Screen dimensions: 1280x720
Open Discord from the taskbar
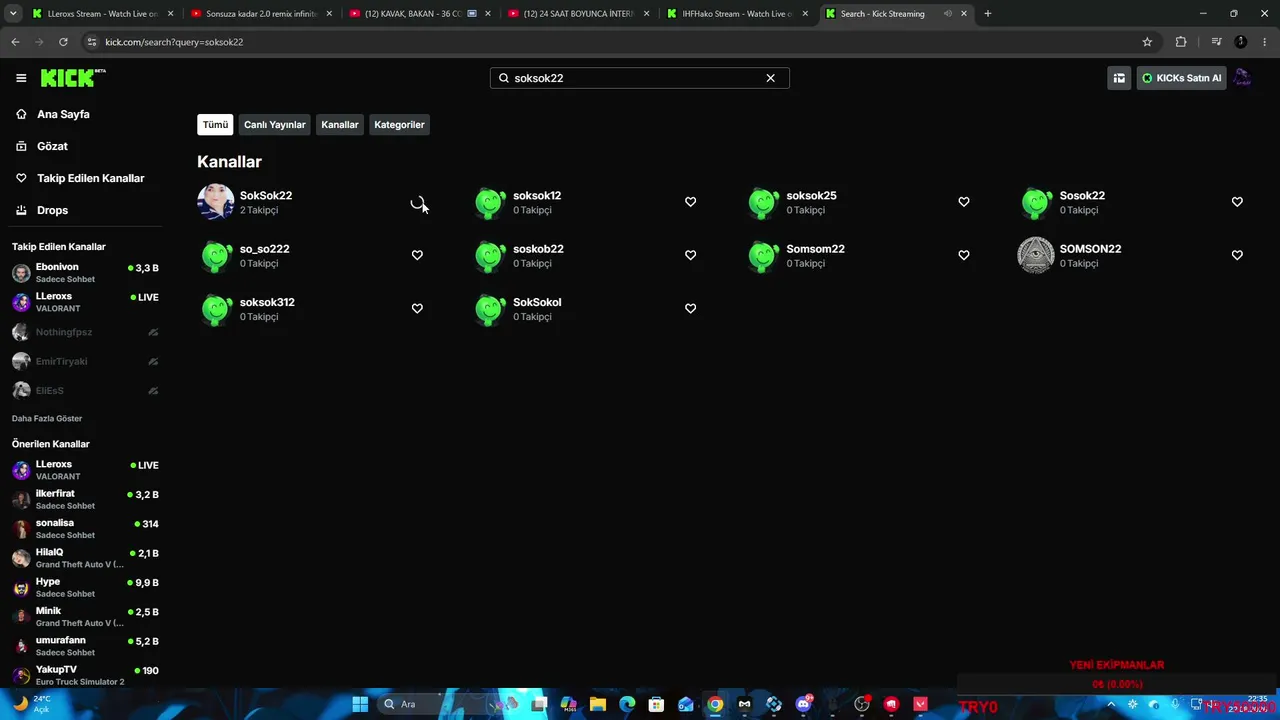(x=803, y=704)
